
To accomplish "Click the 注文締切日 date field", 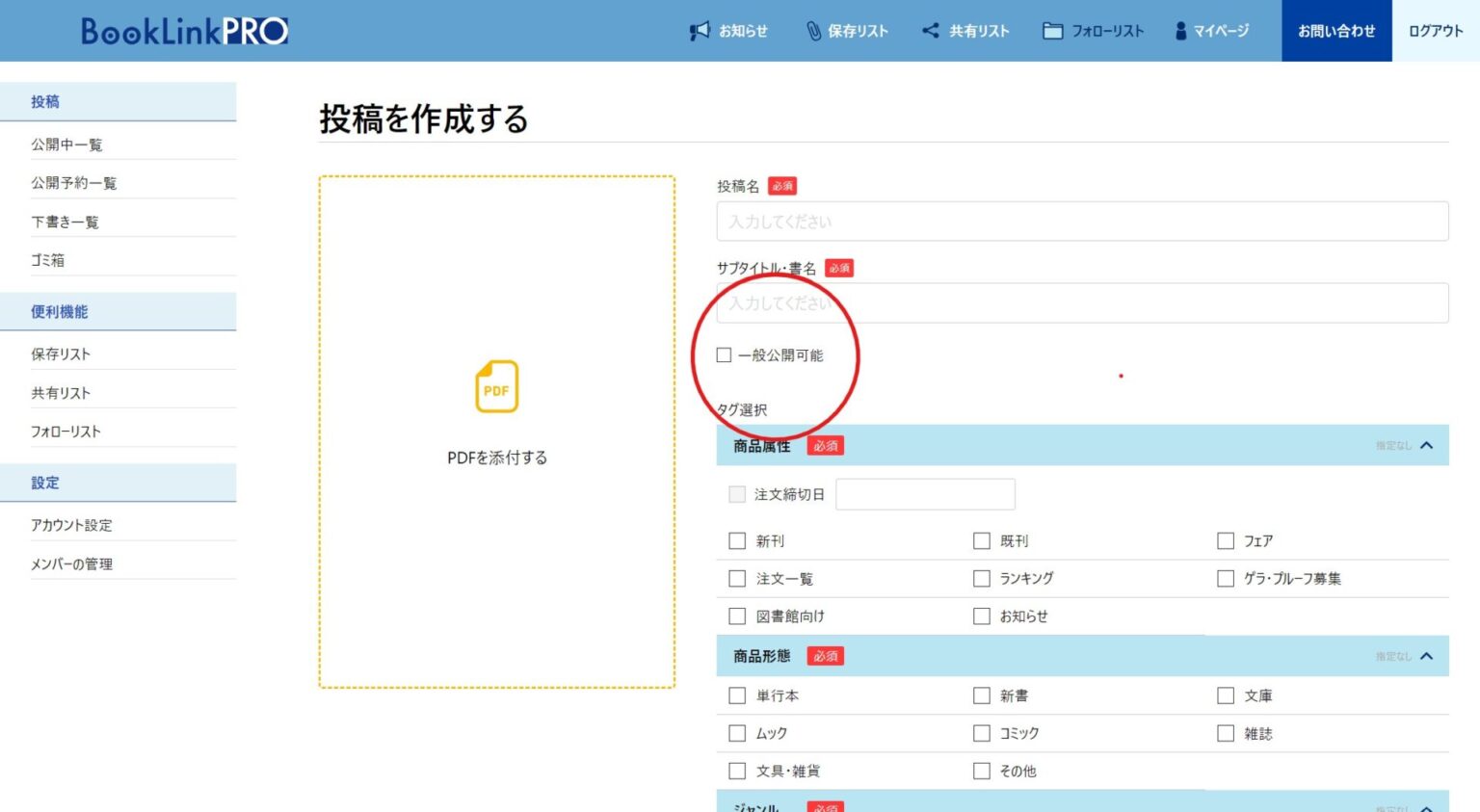I will click(925, 493).
